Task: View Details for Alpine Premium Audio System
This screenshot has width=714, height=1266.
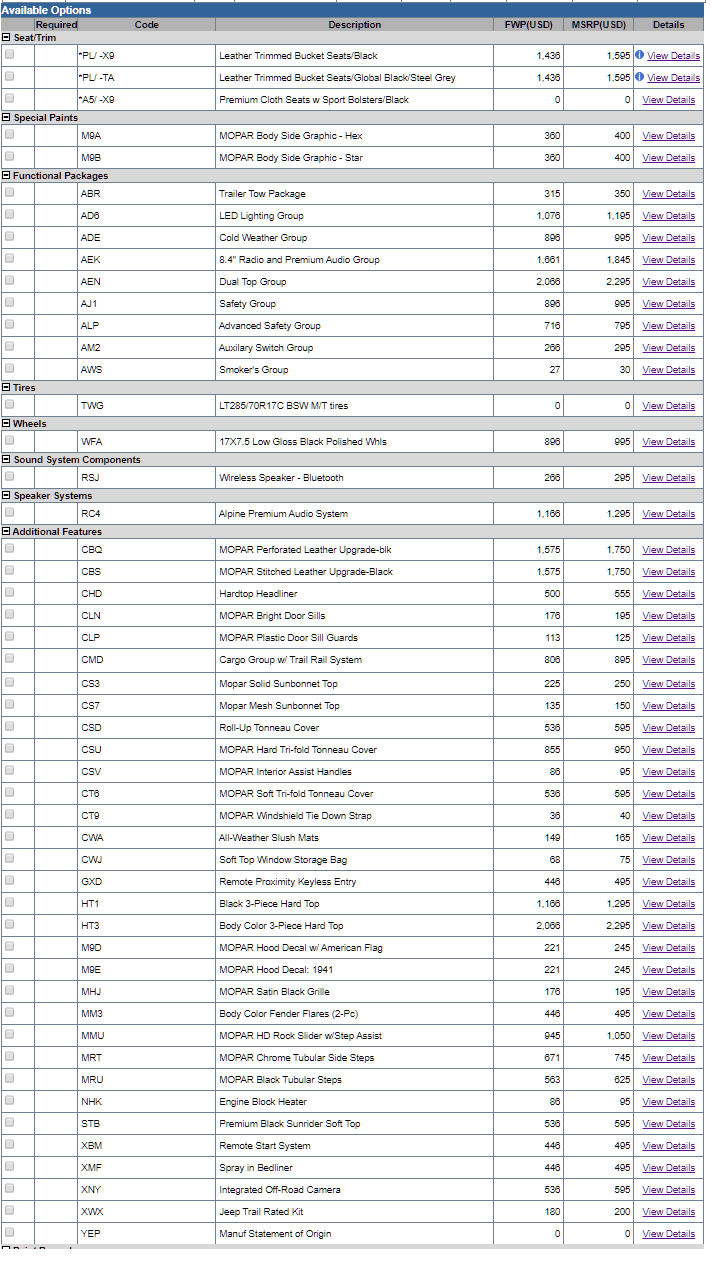Action: click(668, 514)
